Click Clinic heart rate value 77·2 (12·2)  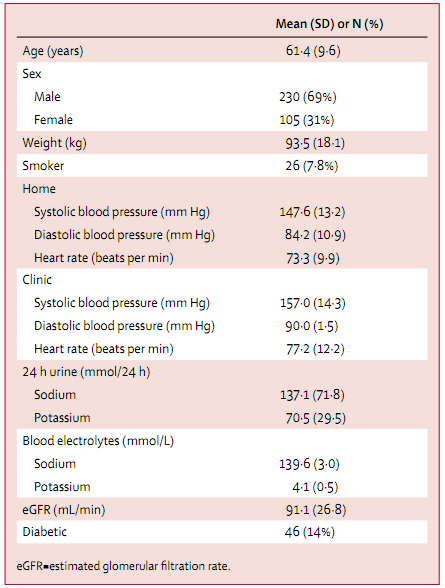[315, 349]
